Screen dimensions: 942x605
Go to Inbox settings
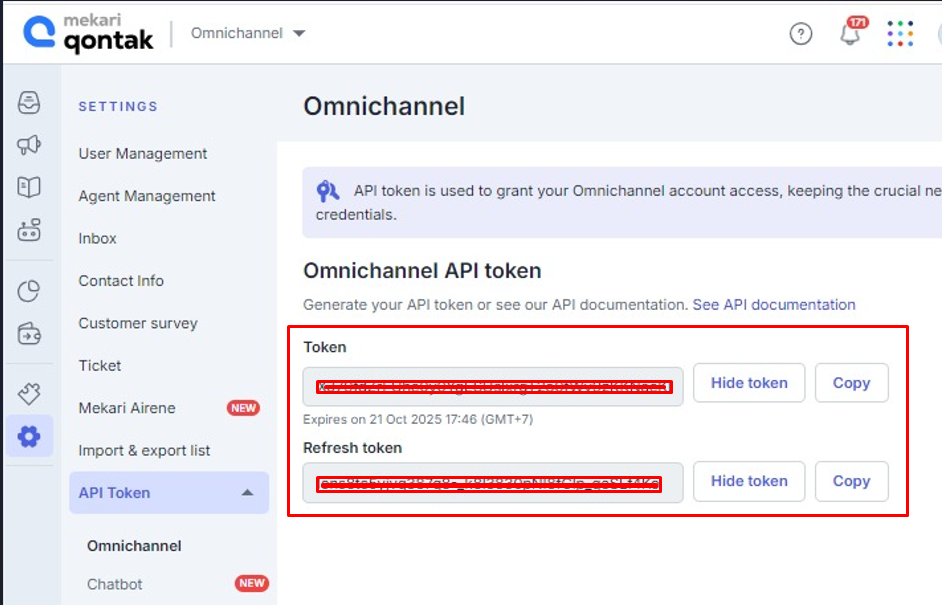[97, 239]
